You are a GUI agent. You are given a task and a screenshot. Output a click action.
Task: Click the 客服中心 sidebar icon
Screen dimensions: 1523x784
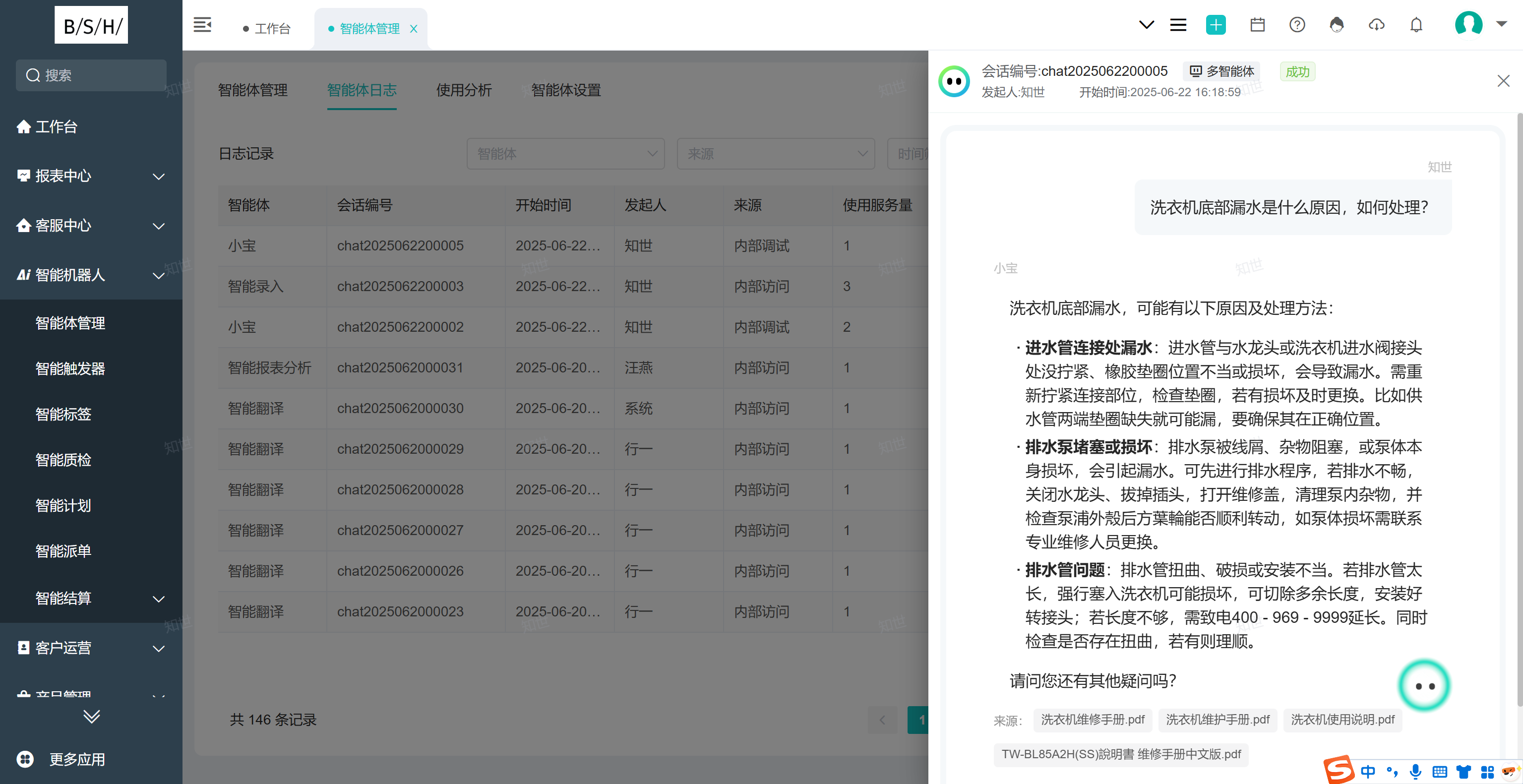pyautogui.click(x=24, y=225)
